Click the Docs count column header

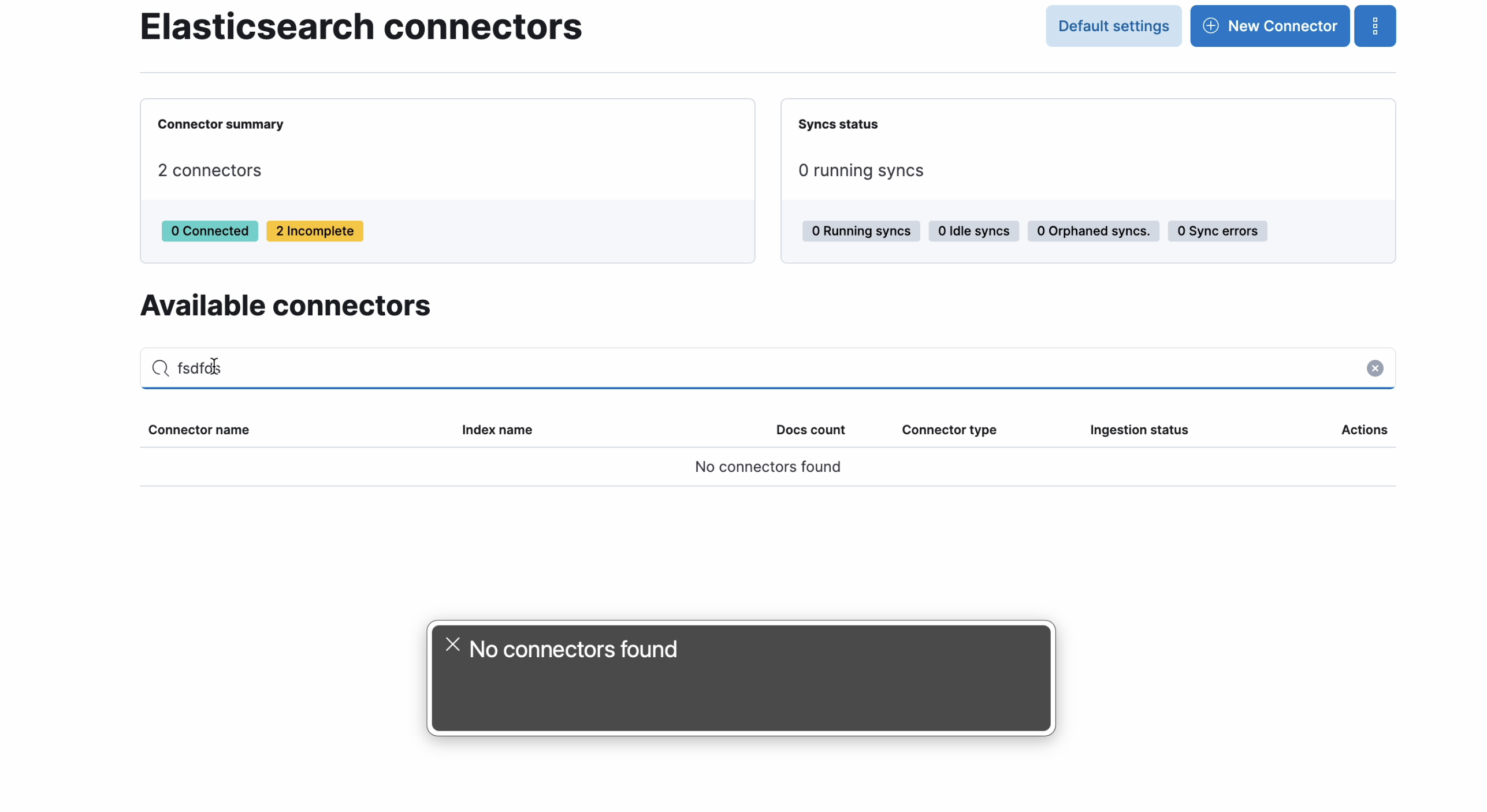811,429
